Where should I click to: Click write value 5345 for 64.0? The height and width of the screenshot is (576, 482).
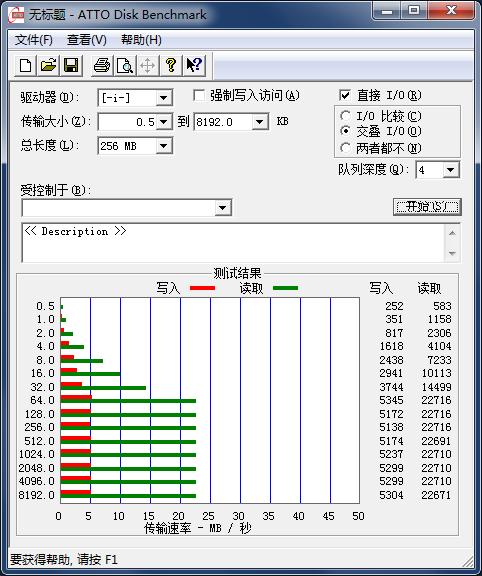click(x=391, y=400)
